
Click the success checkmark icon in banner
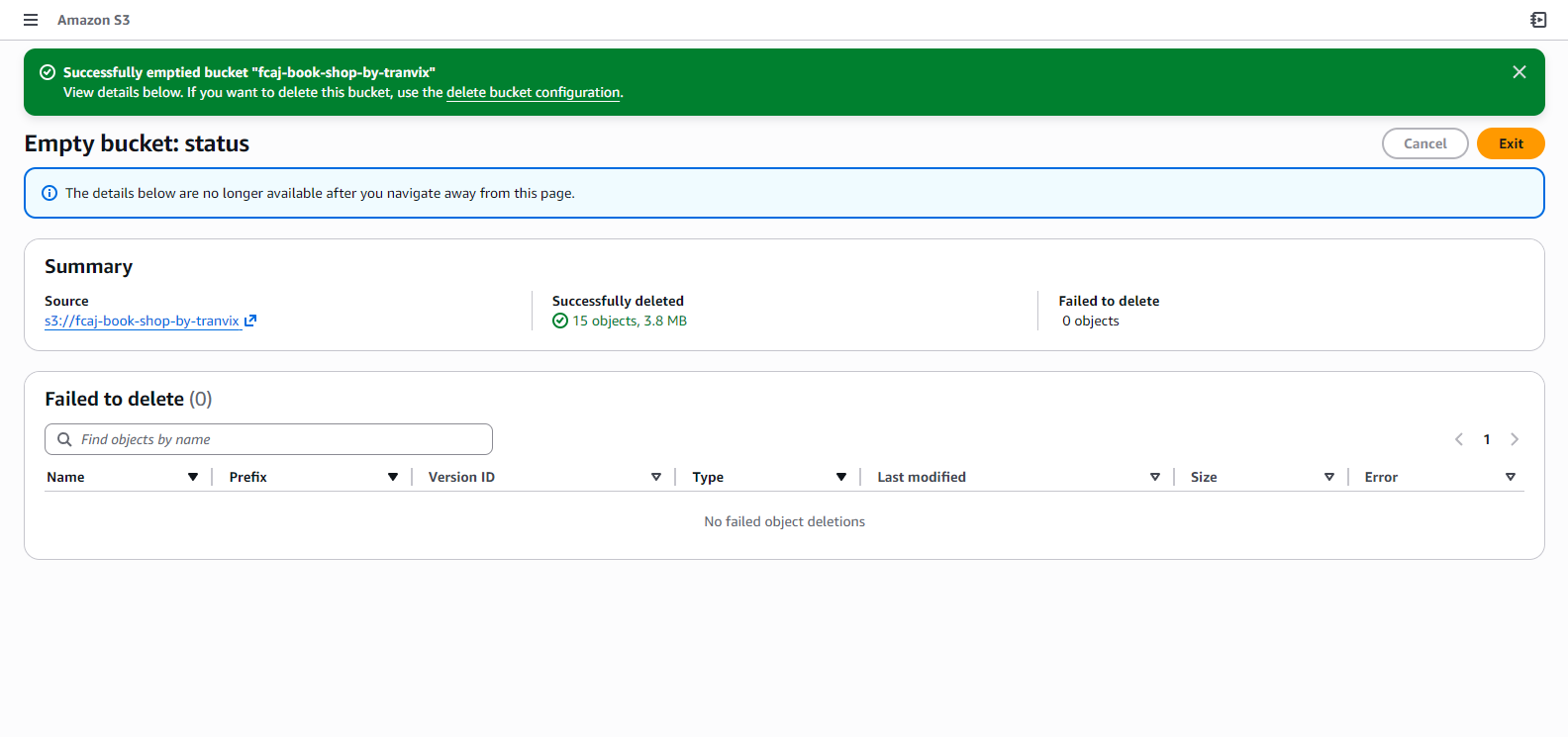[48, 72]
